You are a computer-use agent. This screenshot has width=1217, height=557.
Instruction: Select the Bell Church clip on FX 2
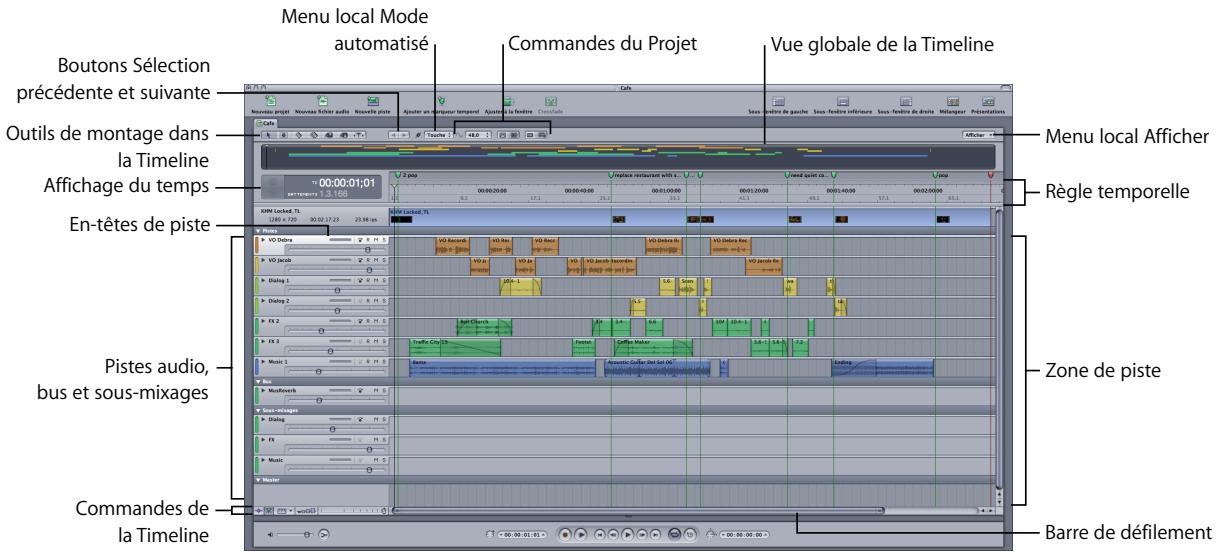click(484, 327)
